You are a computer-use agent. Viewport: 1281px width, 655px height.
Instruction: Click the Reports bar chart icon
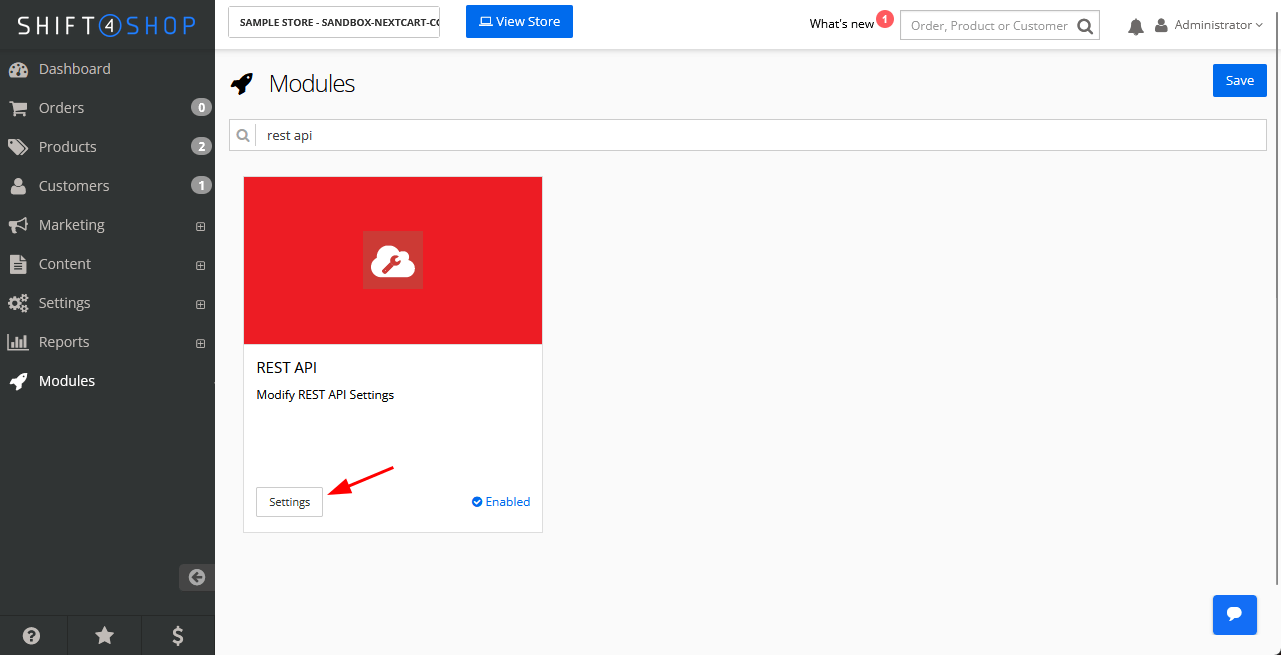tap(18, 342)
